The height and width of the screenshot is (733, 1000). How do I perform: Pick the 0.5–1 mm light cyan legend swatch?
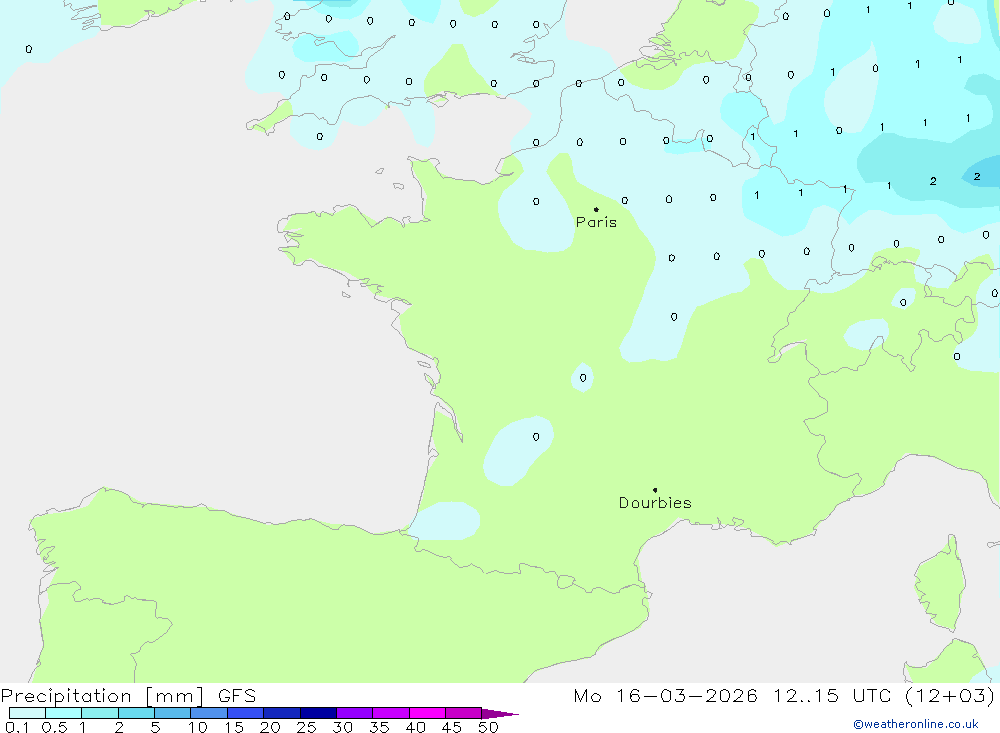64,713
